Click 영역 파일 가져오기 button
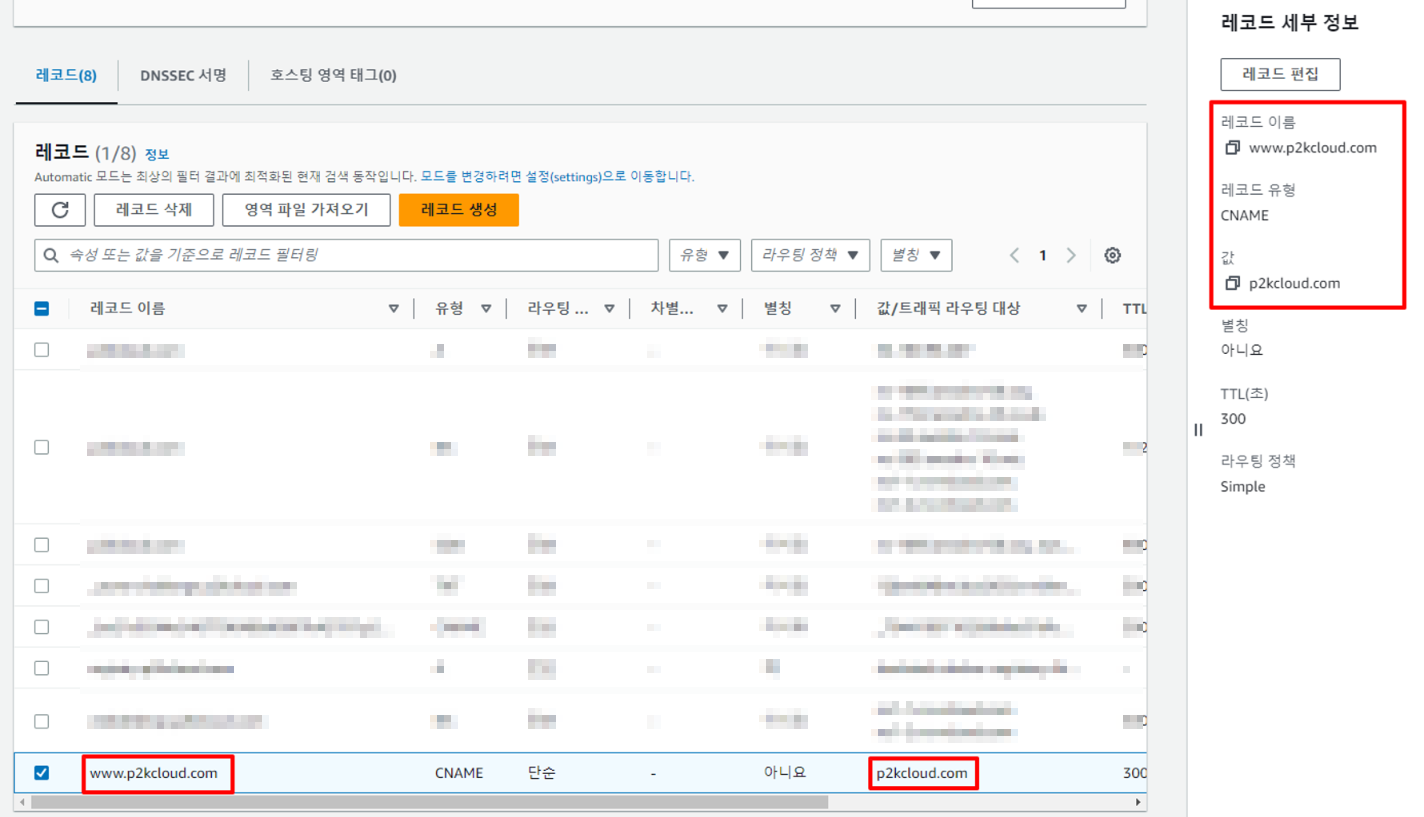 pos(306,210)
